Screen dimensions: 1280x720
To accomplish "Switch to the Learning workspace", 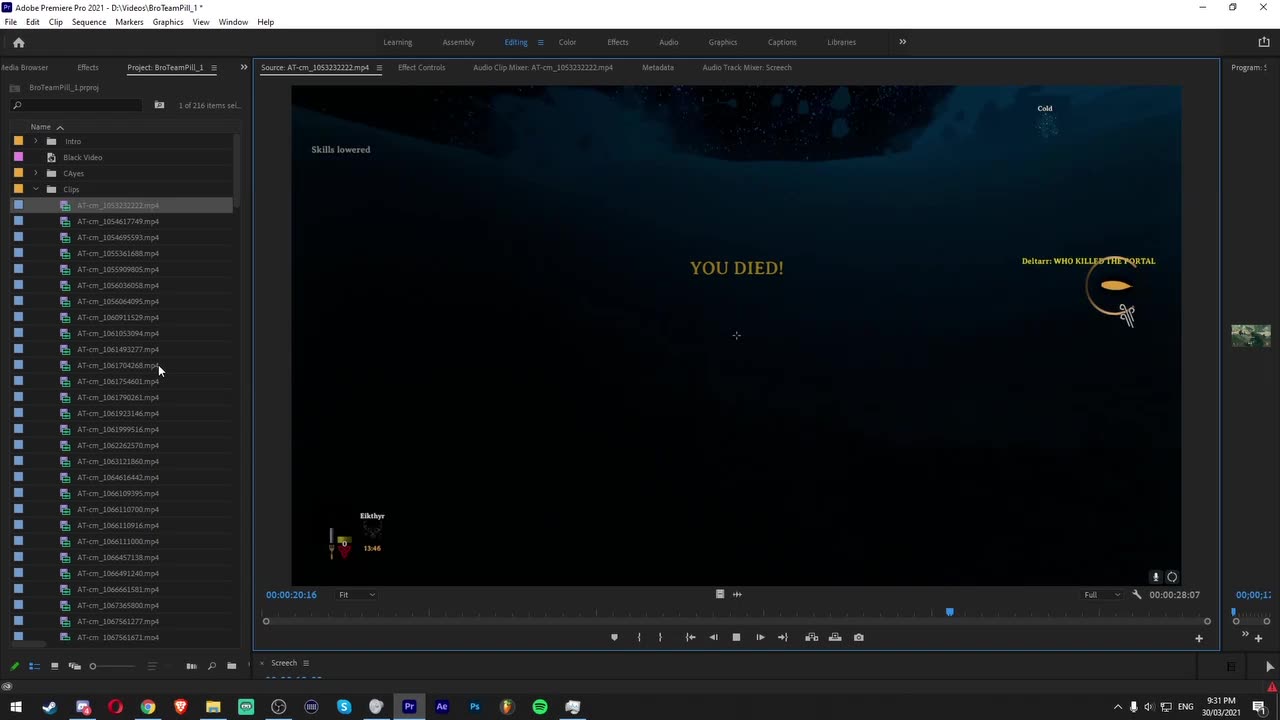I will pyautogui.click(x=397, y=42).
